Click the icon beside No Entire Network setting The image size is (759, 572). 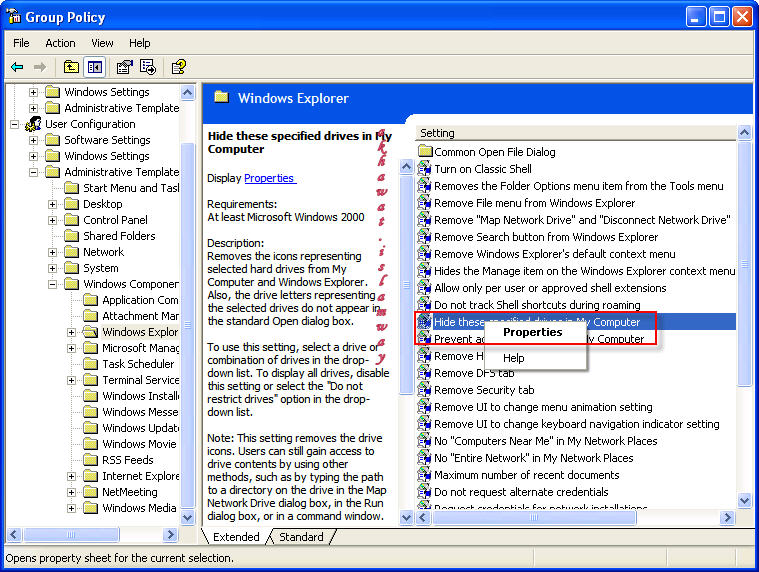pos(425,458)
